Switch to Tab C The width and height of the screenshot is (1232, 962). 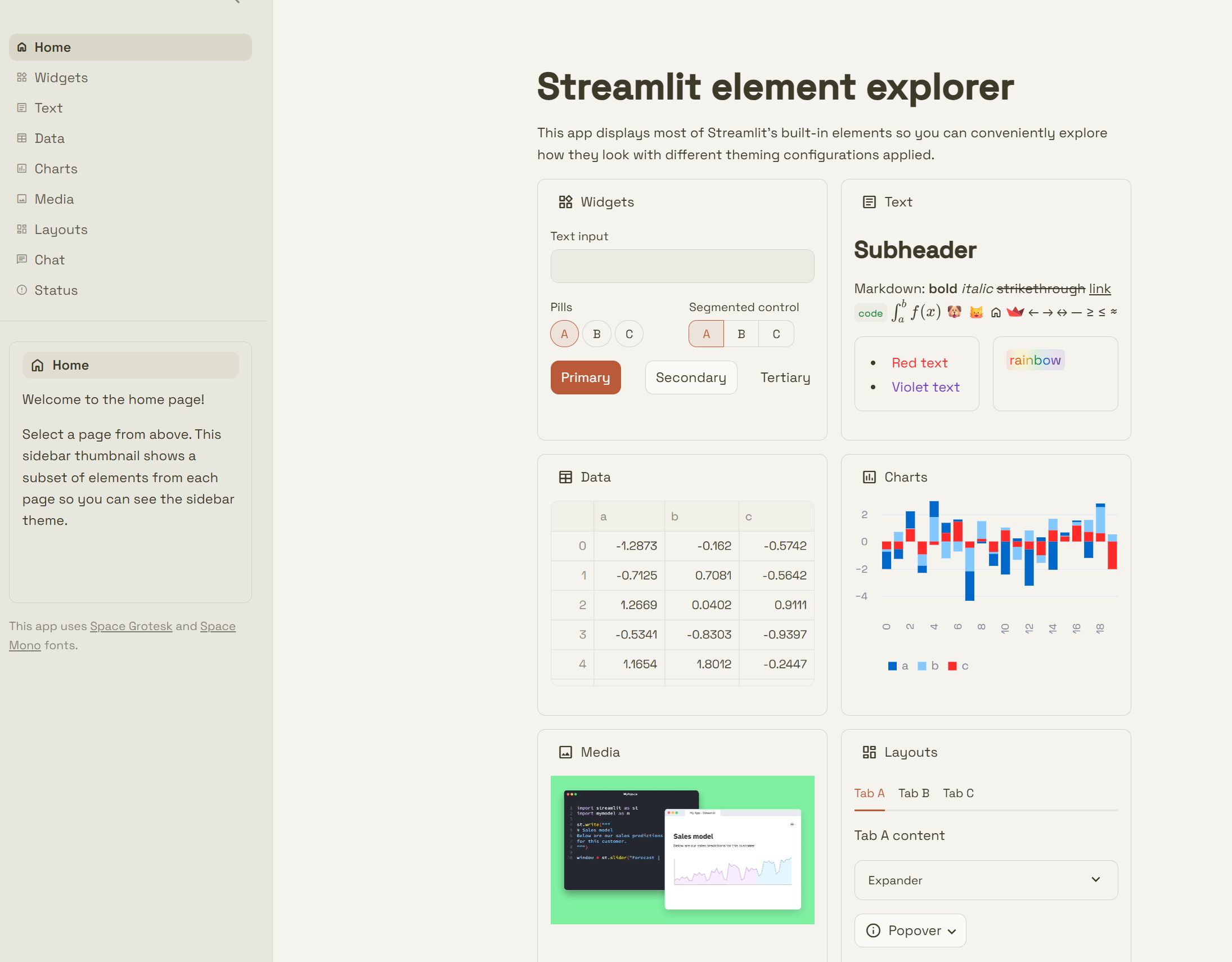click(958, 793)
